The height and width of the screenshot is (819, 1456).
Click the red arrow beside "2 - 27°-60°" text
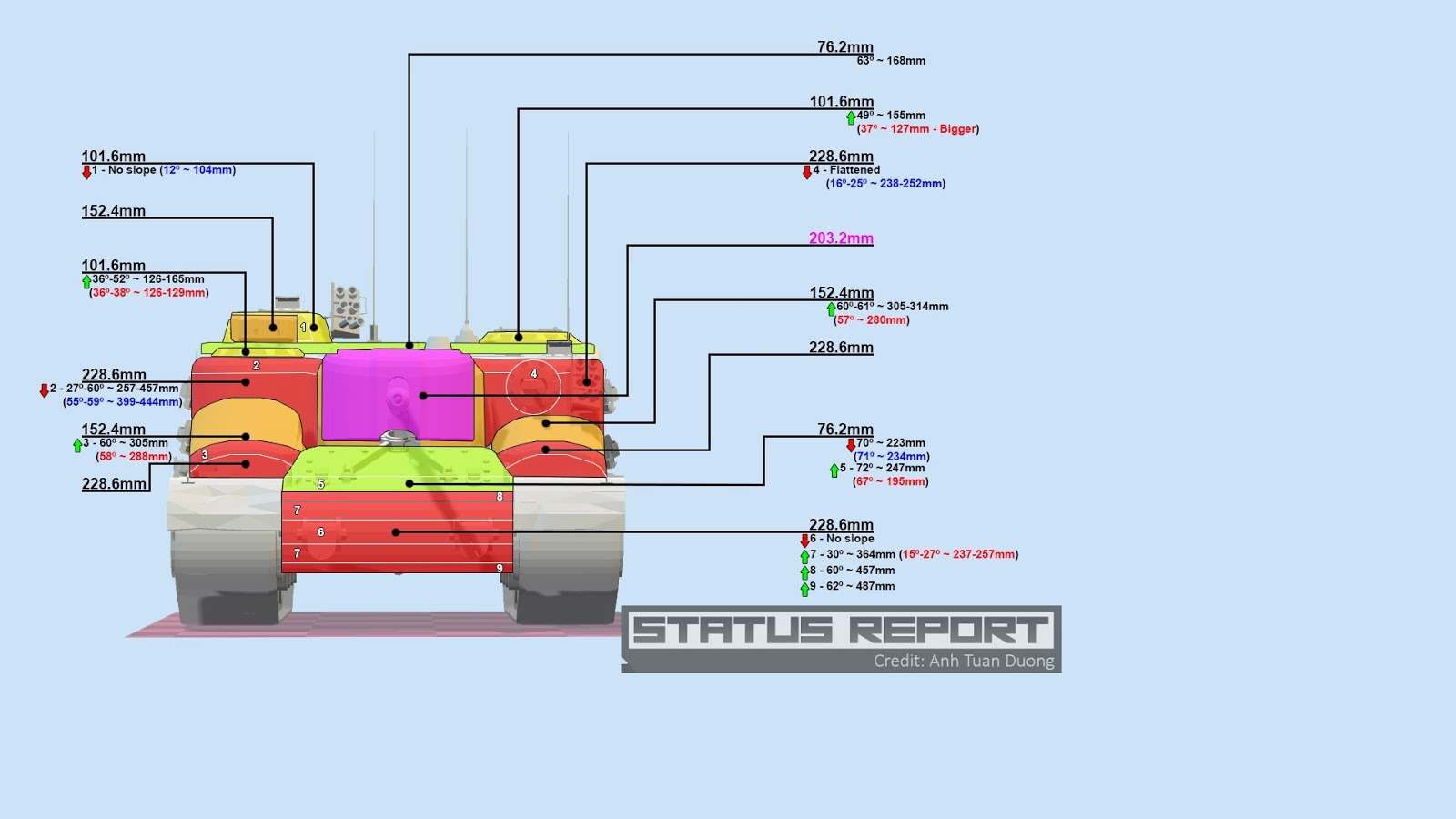tap(44, 390)
